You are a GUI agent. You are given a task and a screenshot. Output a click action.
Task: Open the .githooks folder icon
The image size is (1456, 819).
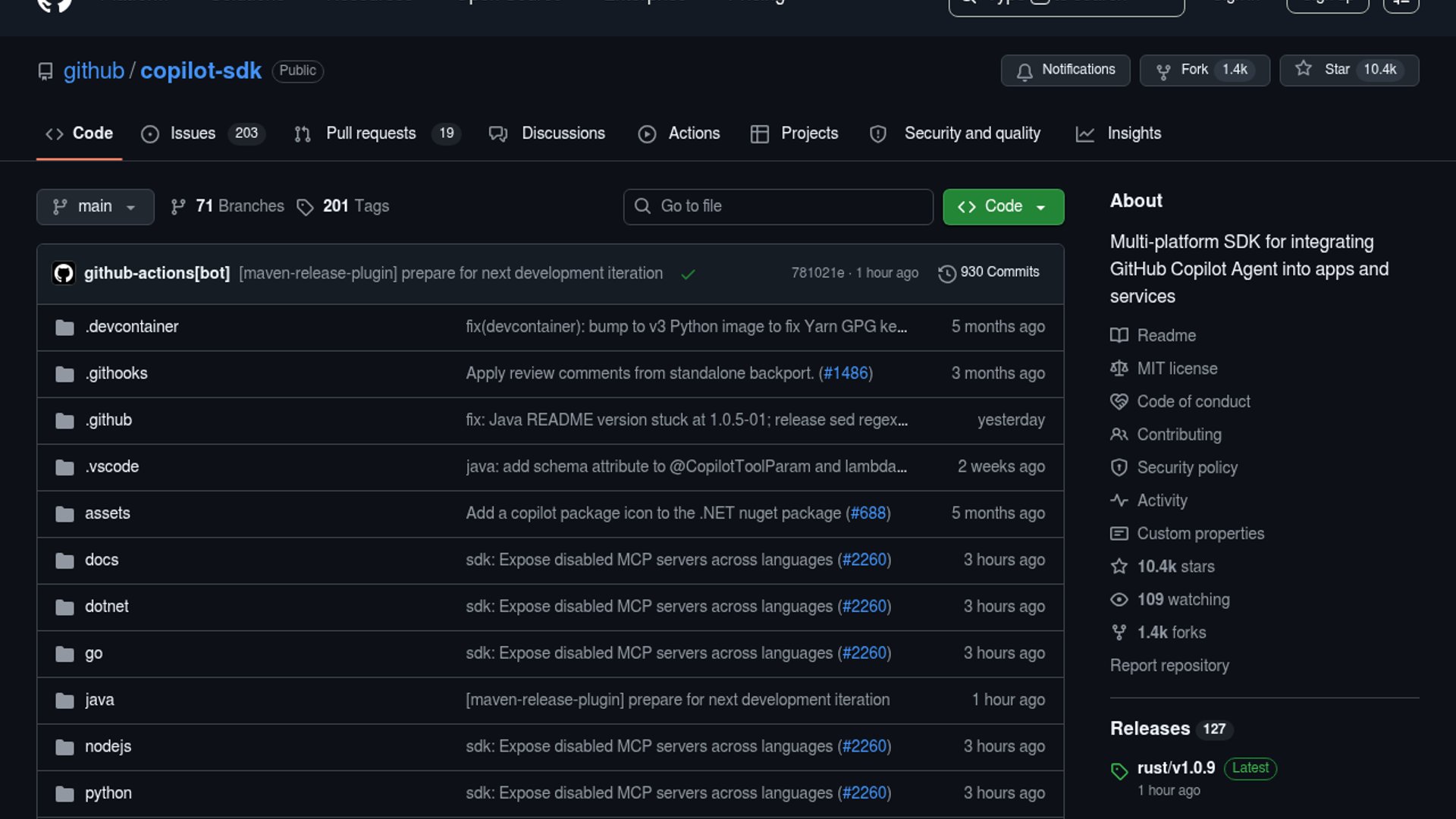click(x=64, y=374)
